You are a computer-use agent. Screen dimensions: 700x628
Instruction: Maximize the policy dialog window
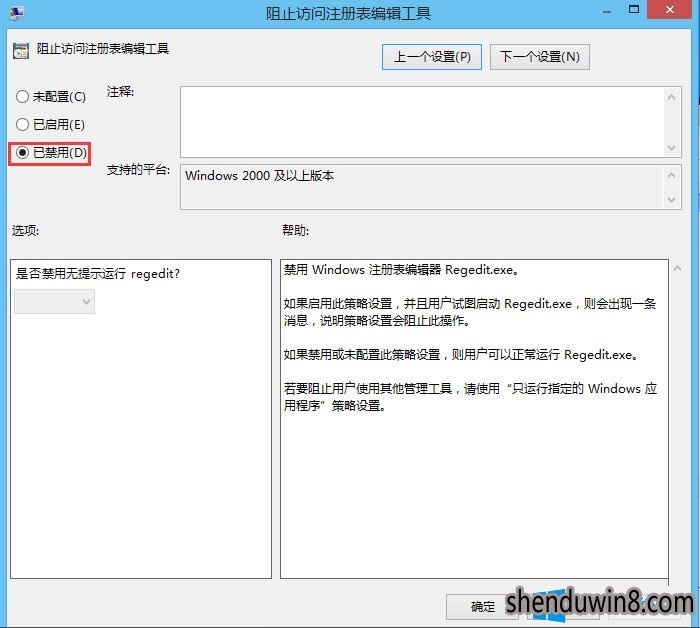(634, 9)
